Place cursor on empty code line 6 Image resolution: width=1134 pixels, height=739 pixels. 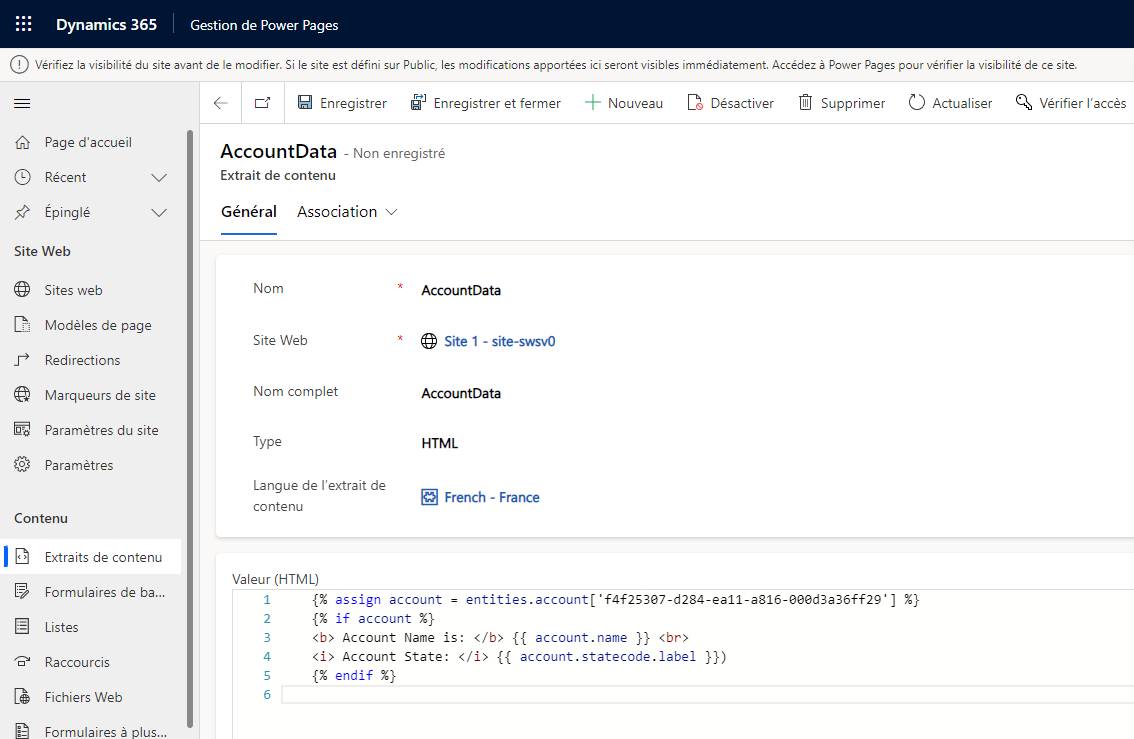(709, 695)
